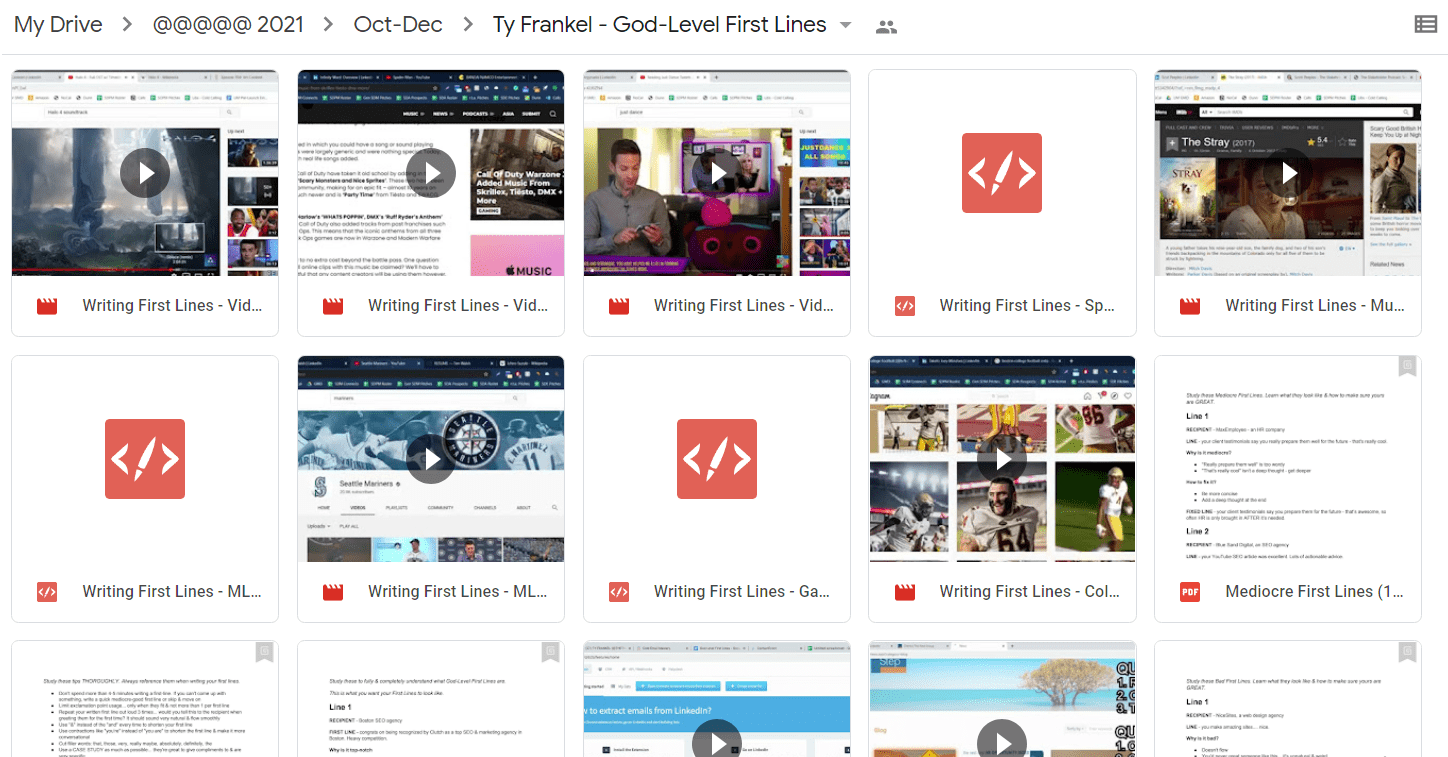Click video file icon beside Writing First Lines - Col
Image resolution: width=1448 pixels, height=757 pixels.
point(905,592)
